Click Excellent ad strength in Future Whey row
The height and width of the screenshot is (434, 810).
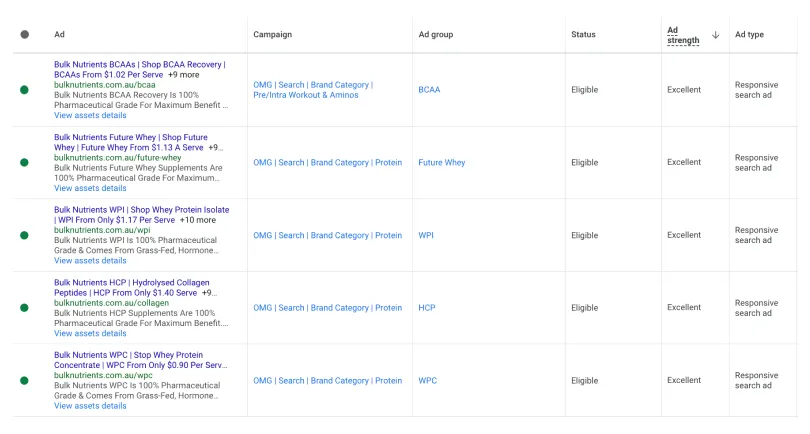pos(684,162)
